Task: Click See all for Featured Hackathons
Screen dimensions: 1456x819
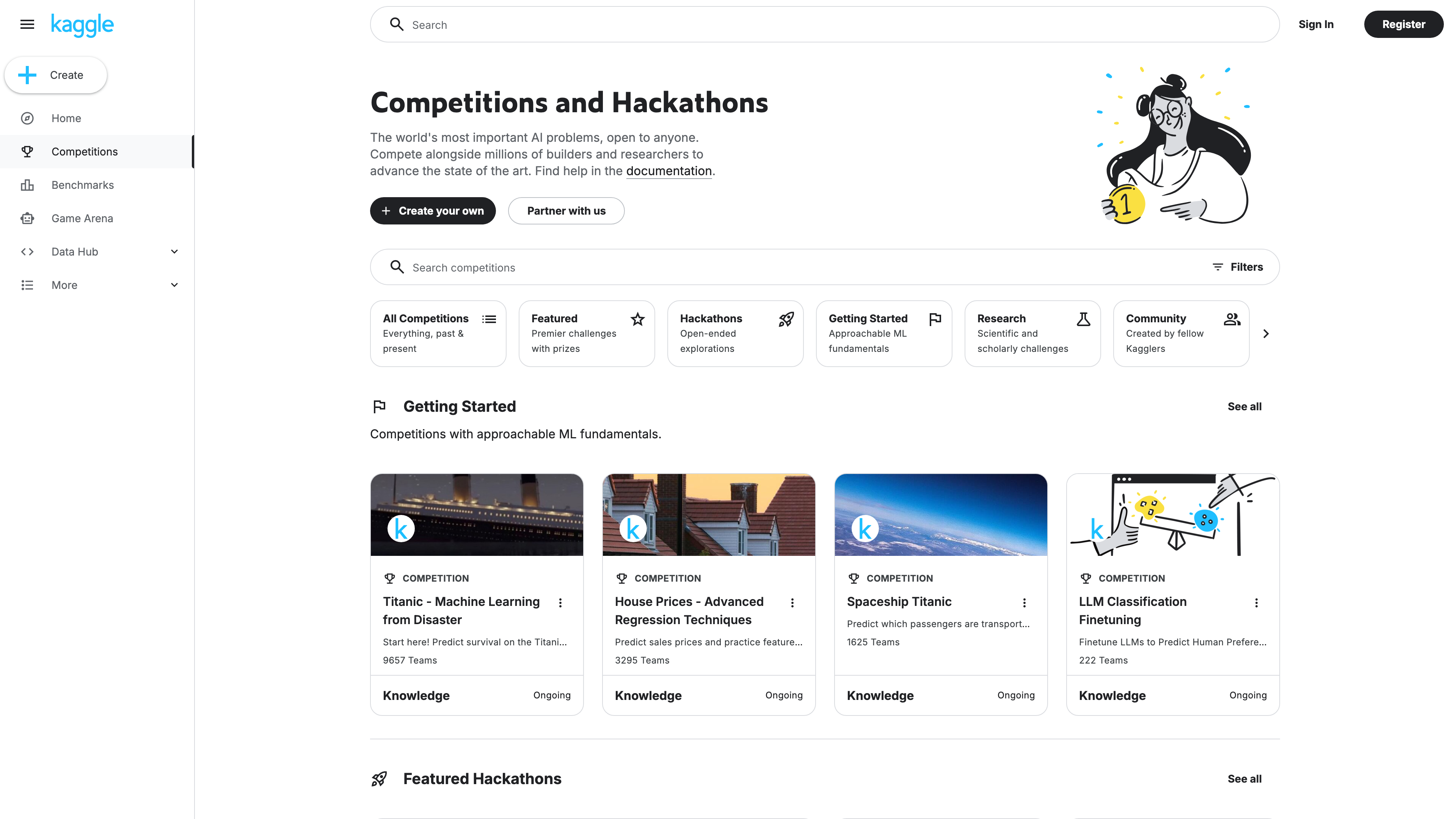Action: (1244, 778)
